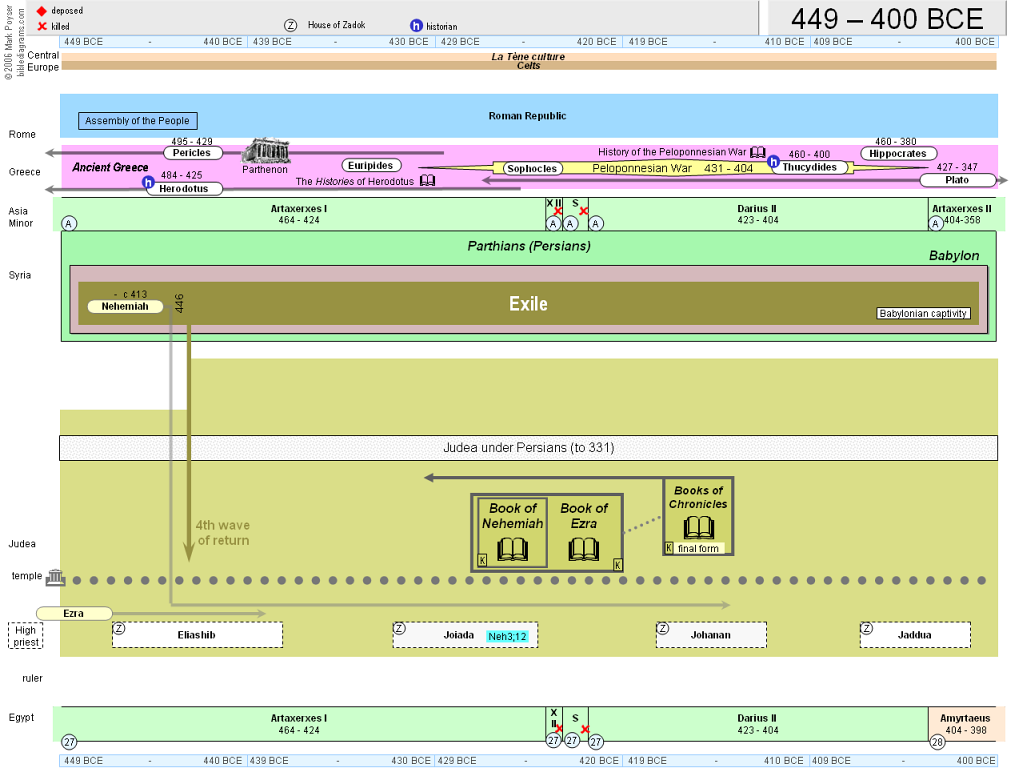
Task: Select the Nehemiah name pill
Action: [125, 306]
